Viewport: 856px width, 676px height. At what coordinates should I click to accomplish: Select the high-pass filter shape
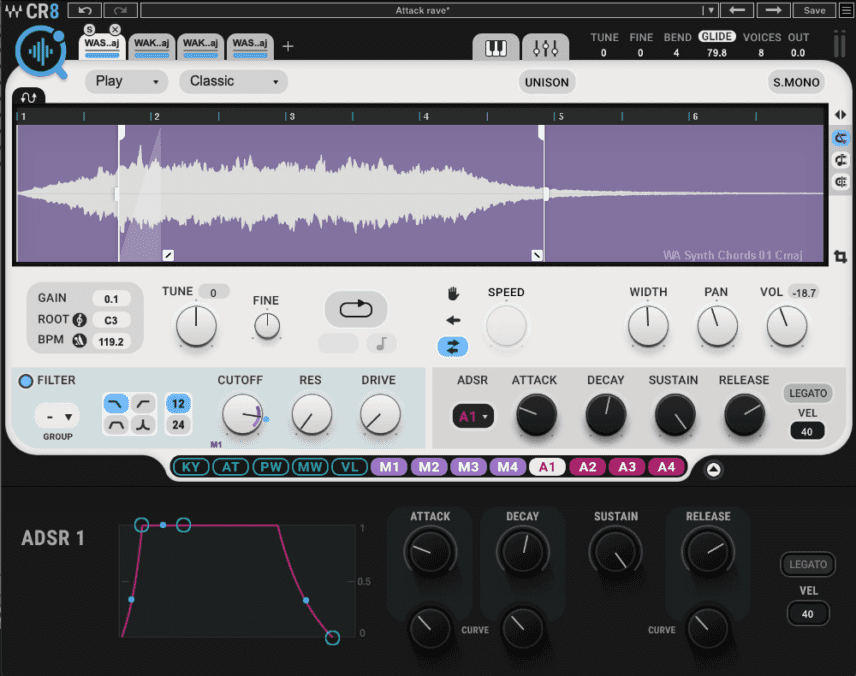(143, 404)
